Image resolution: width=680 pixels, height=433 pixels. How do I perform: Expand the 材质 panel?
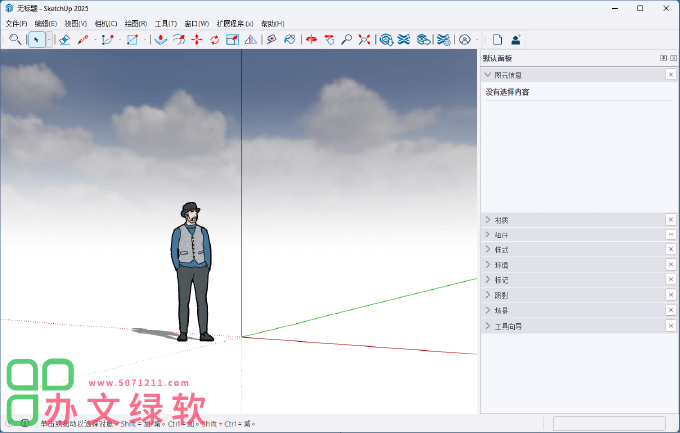click(488, 220)
